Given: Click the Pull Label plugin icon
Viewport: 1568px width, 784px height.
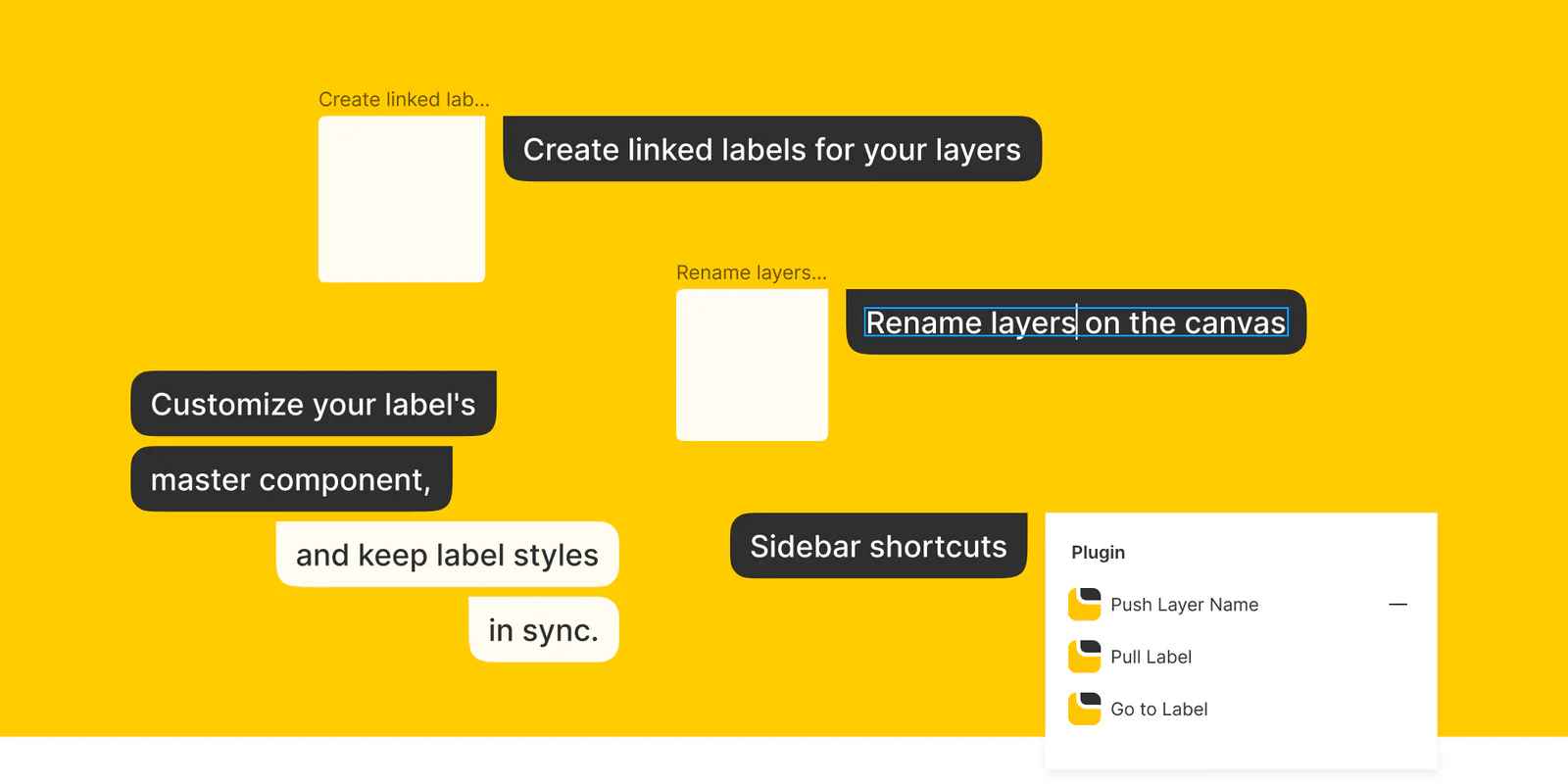Looking at the screenshot, I should tap(1084, 657).
